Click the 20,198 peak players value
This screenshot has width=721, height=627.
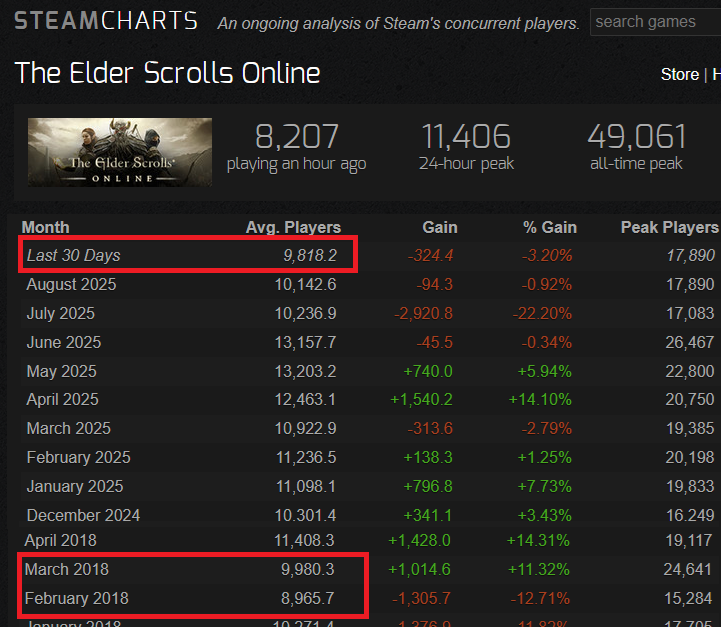(690, 457)
